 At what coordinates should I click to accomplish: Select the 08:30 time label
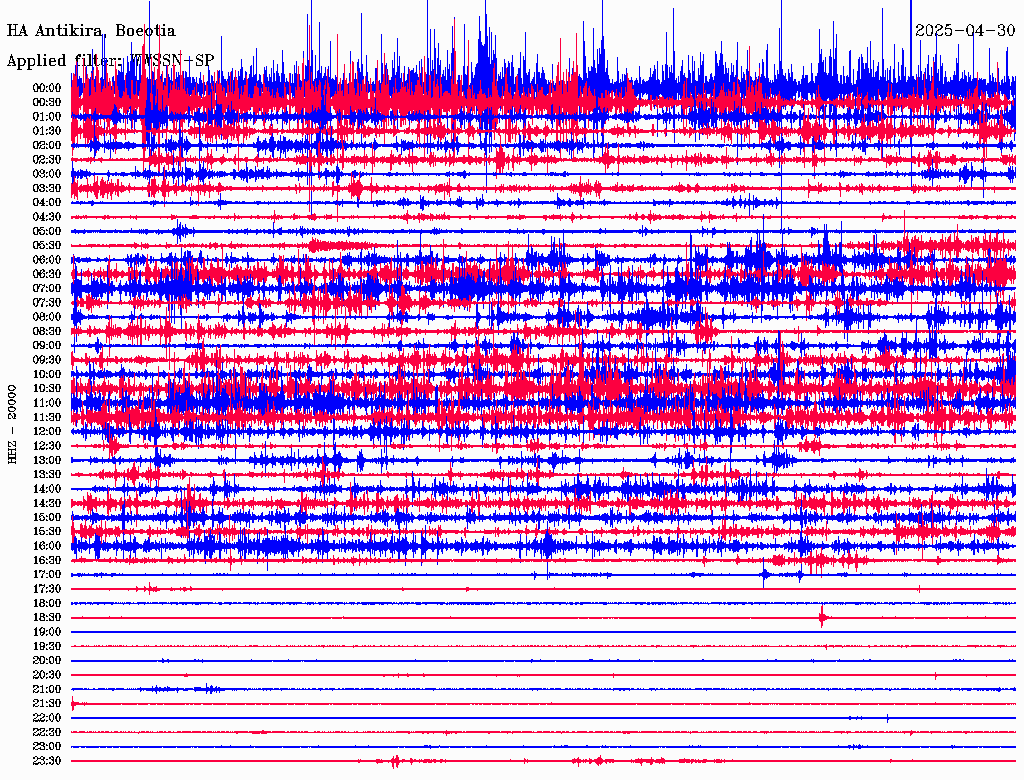coord(47,332)
